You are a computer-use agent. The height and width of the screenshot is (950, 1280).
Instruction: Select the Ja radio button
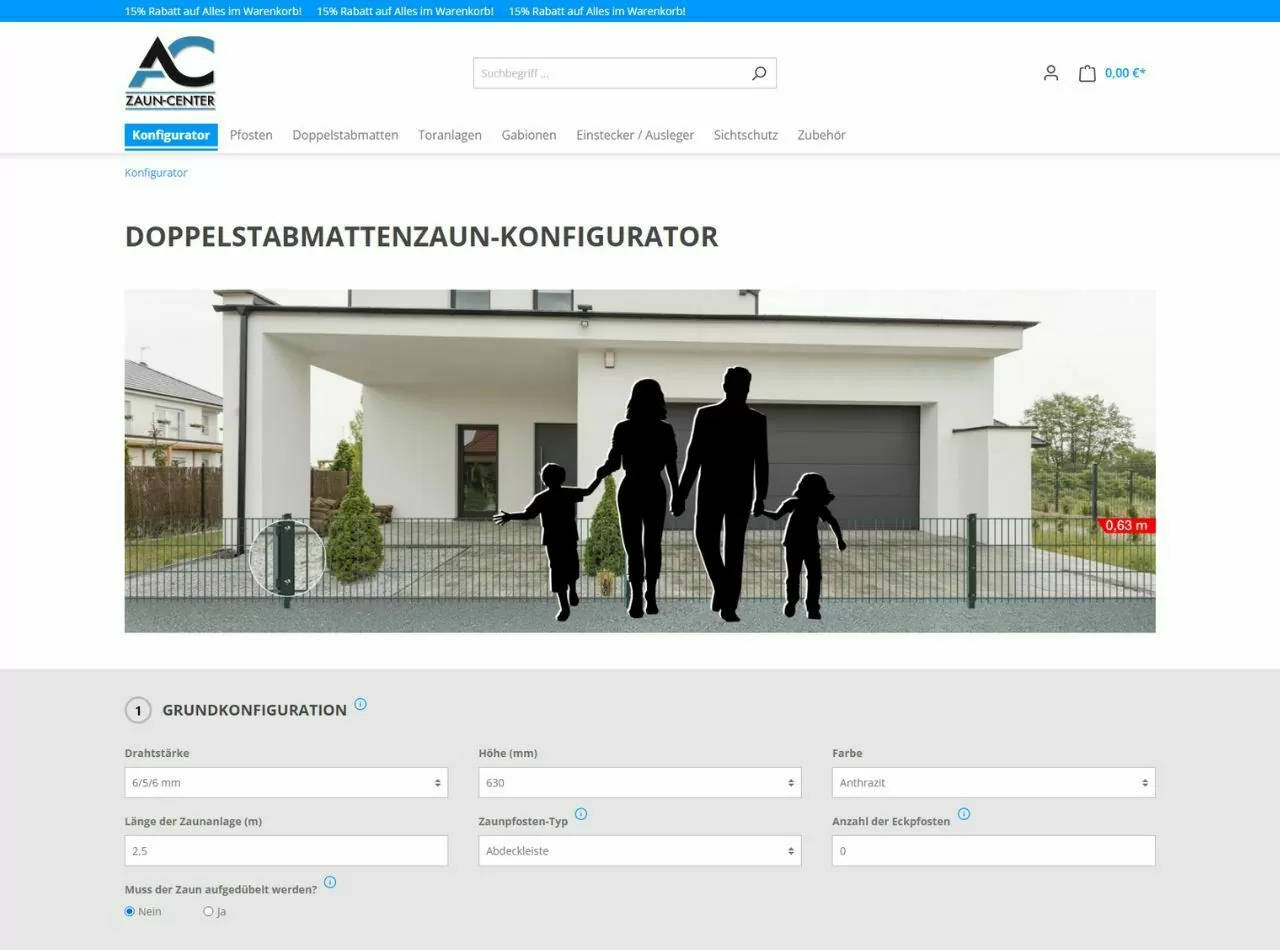coord(208,911)
